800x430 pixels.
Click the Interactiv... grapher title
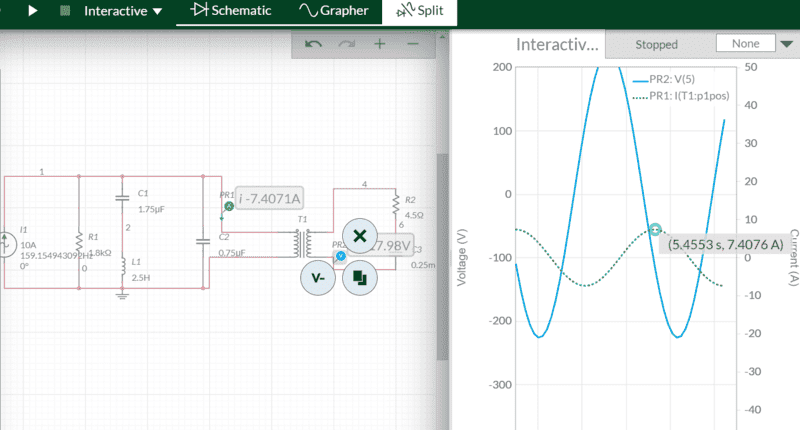557,44
